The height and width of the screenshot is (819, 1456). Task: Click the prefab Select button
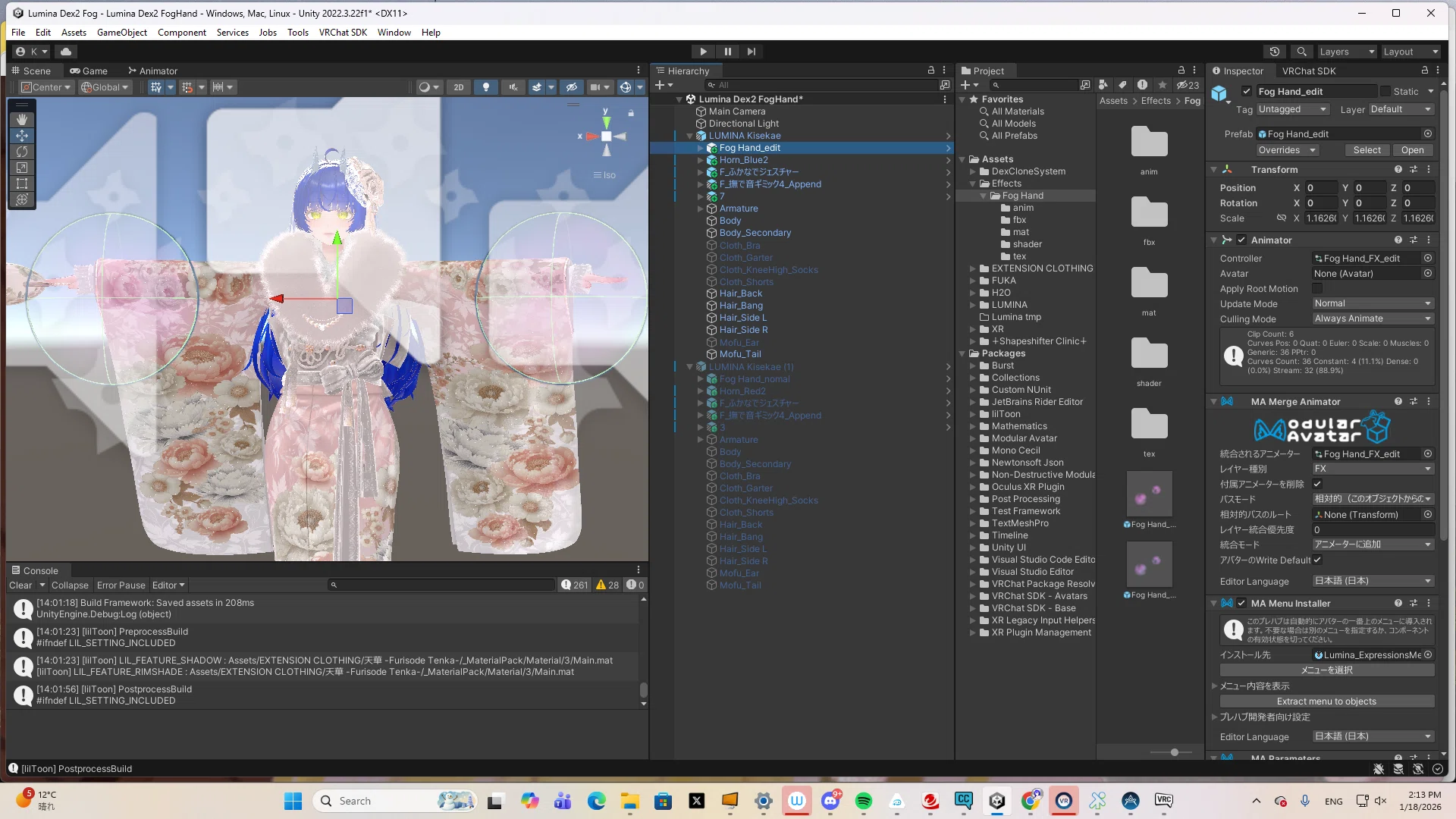(x=1367, y=150)
